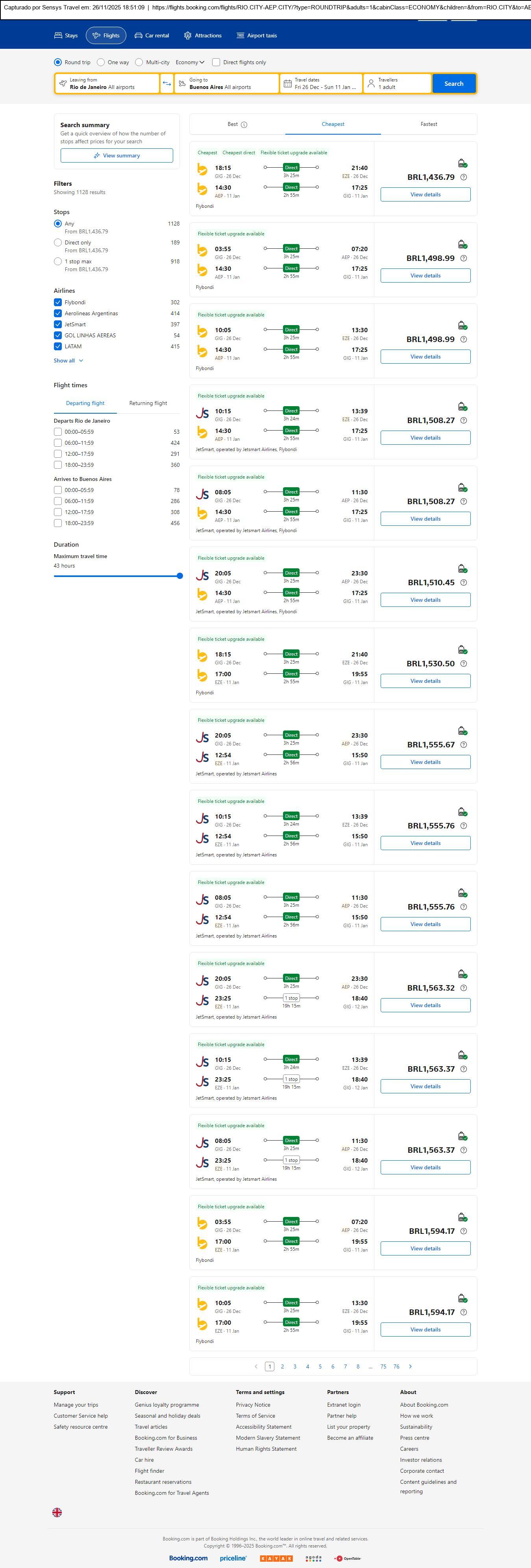Enable Direct flights only checkbox
This screenshot has height=1568, width=531.
pyautogui.click(x=216, y=62)
